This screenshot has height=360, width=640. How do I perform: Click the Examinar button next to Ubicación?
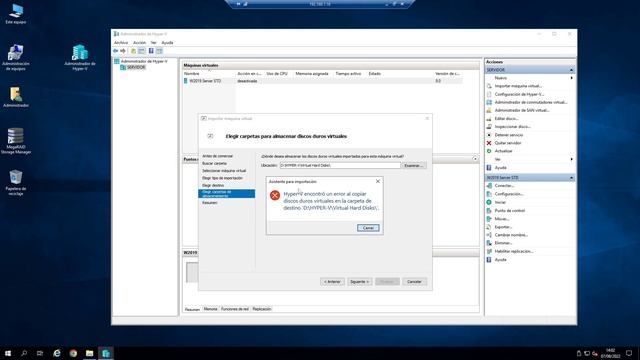click(414, 165)
